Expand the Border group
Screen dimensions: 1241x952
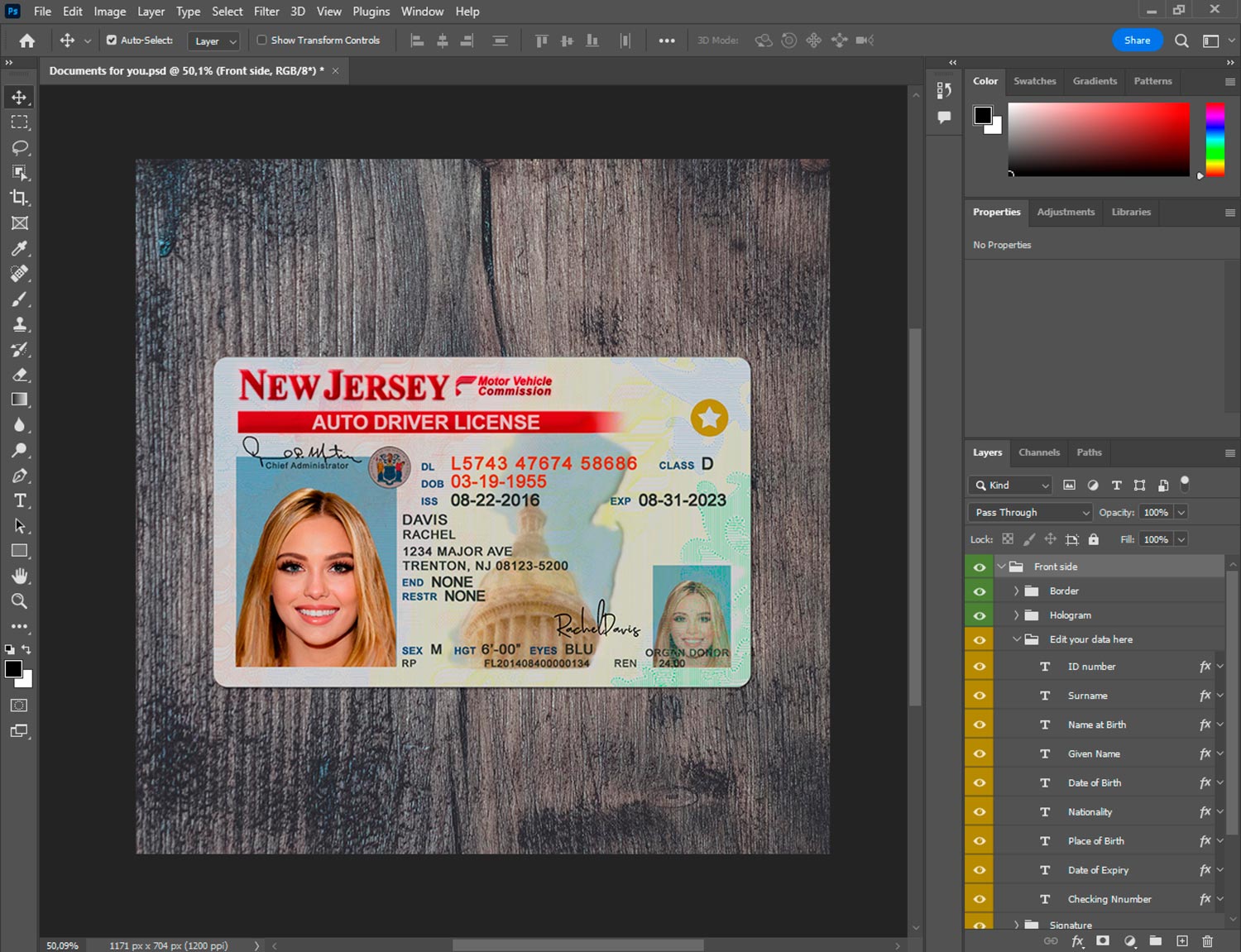[x=1016, y=591]
